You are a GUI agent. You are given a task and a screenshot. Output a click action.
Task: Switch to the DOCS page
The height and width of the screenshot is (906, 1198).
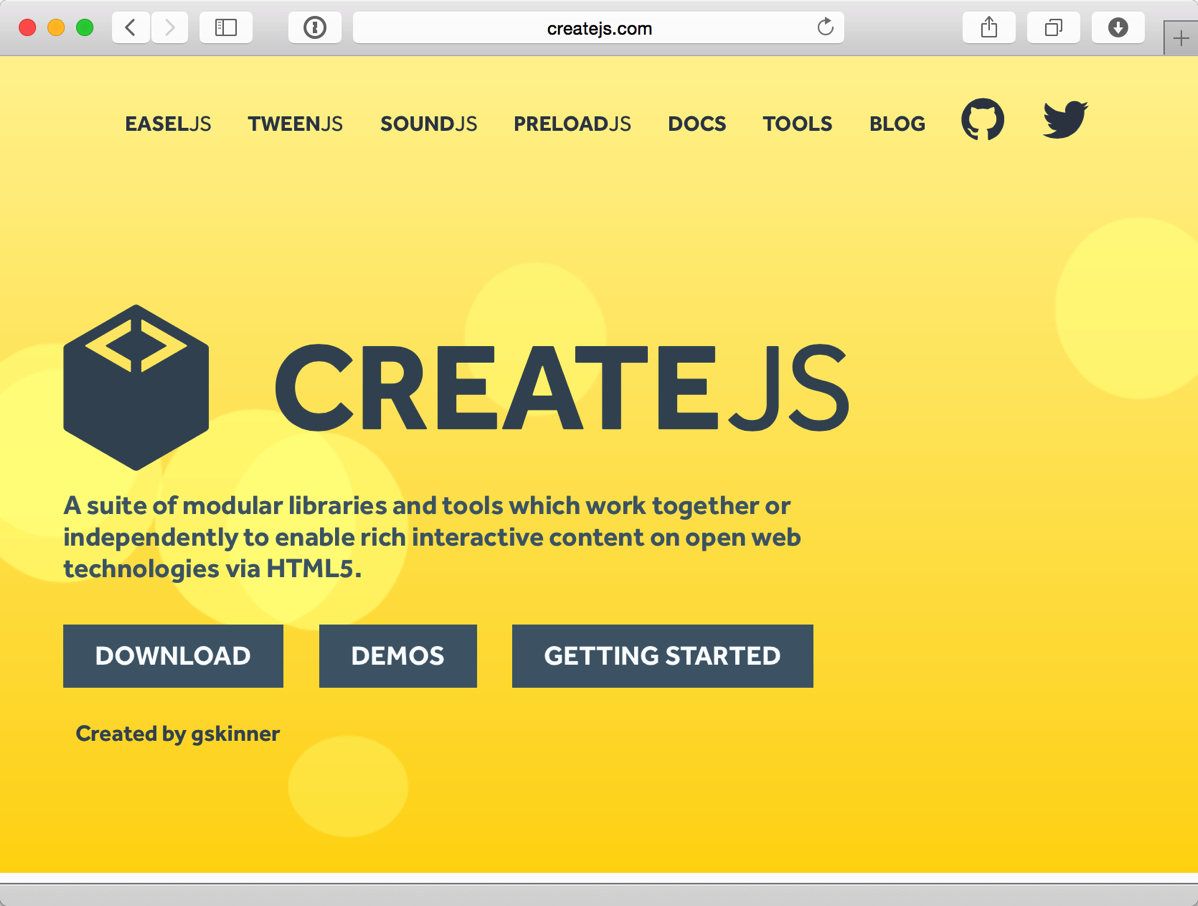pyautogui.click(x=697, y=123)
